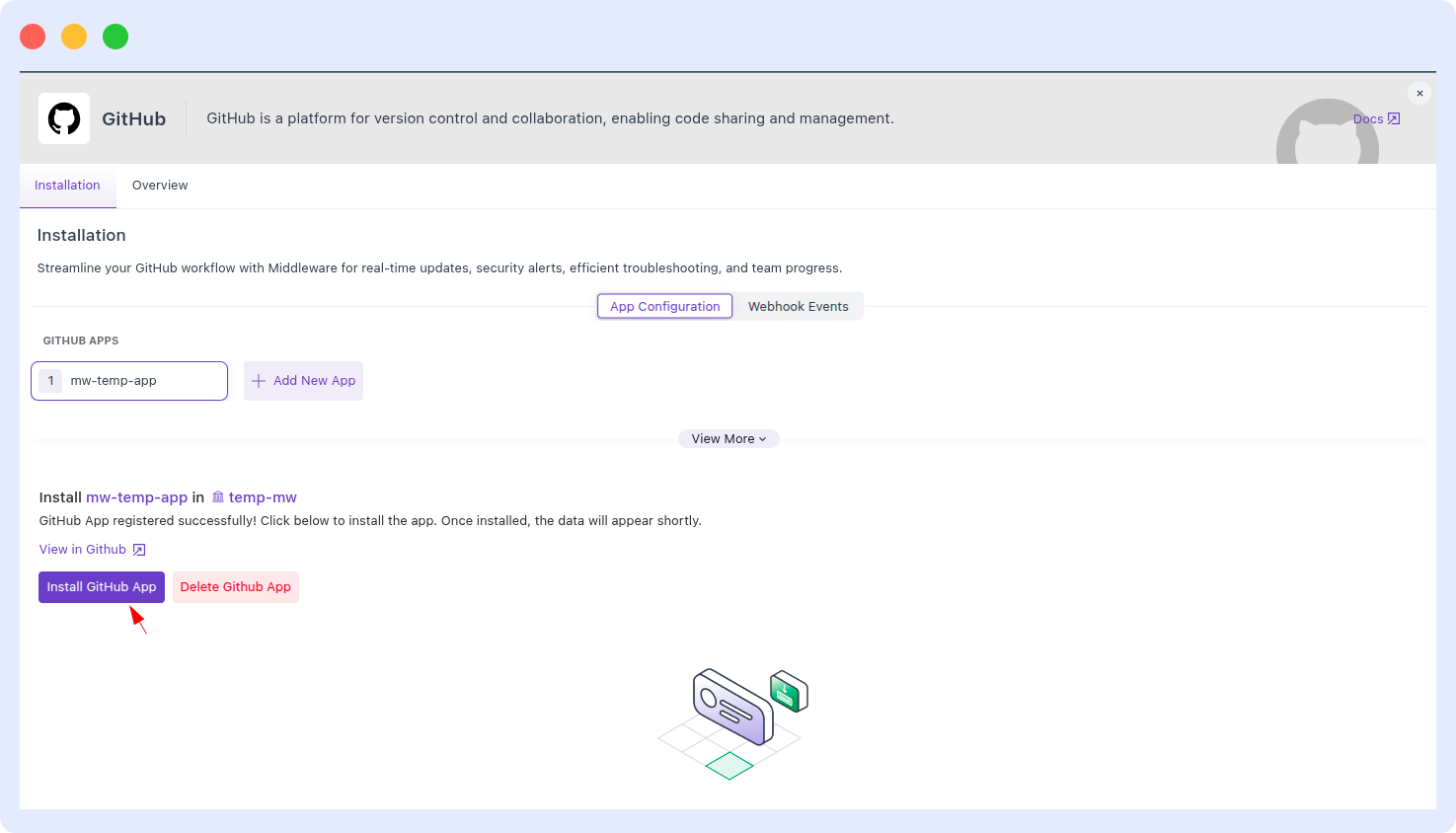Click the number 1 badge on mw-temp-app
Image resolution: width=1456 pixels, height=833 pixels.
point(49,380)
